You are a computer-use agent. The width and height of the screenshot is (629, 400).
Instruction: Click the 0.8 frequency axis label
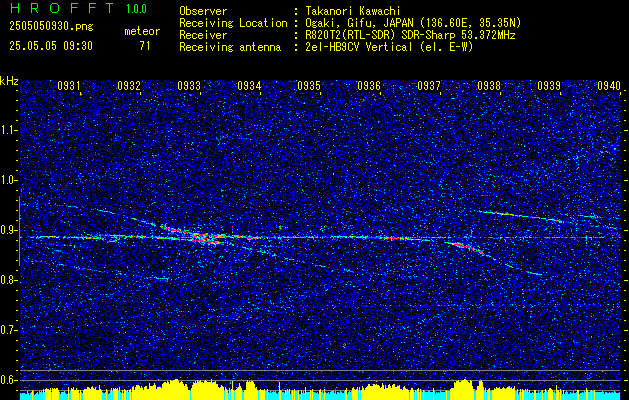9,280
